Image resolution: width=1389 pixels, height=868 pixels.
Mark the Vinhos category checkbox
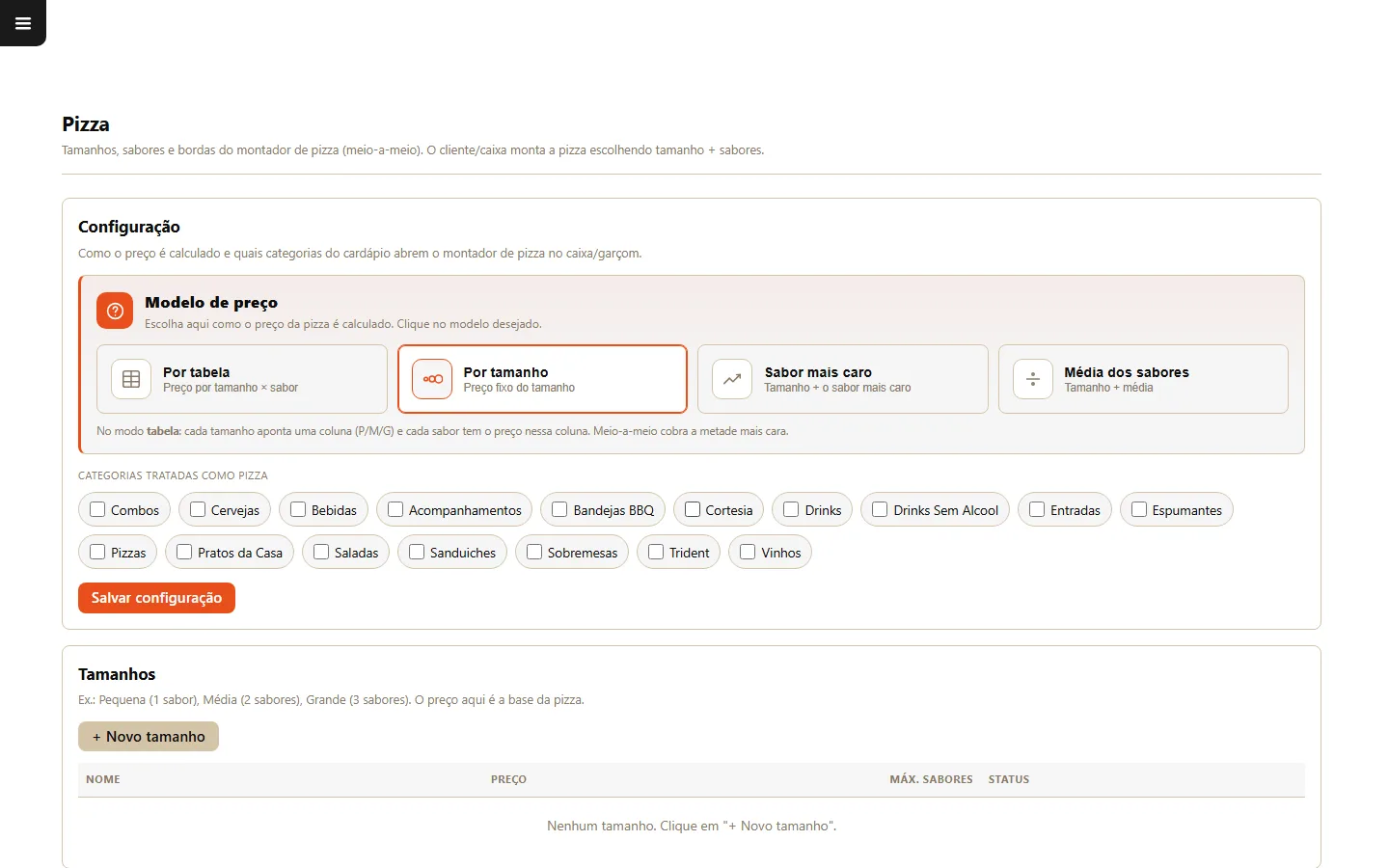point(748,552)
